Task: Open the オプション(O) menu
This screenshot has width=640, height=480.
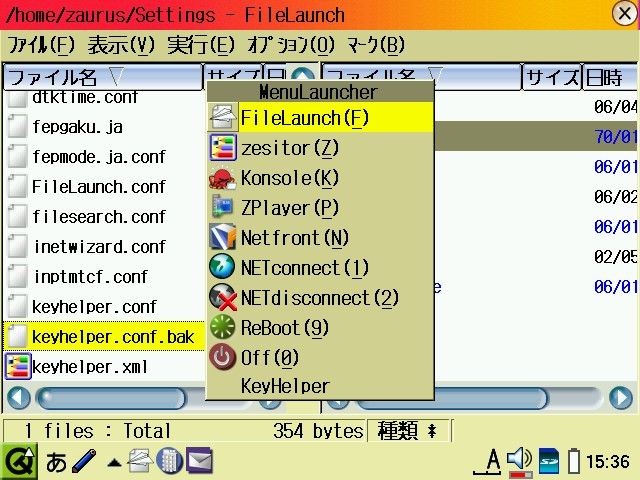Action: coord(291,45)
